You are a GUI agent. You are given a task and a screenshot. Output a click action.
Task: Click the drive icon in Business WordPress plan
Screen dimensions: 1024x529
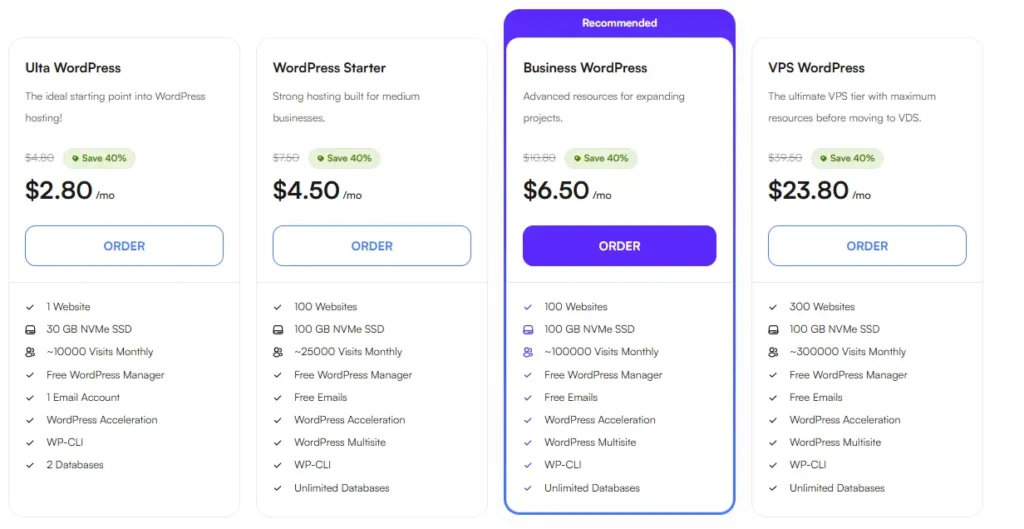[528, 330]
